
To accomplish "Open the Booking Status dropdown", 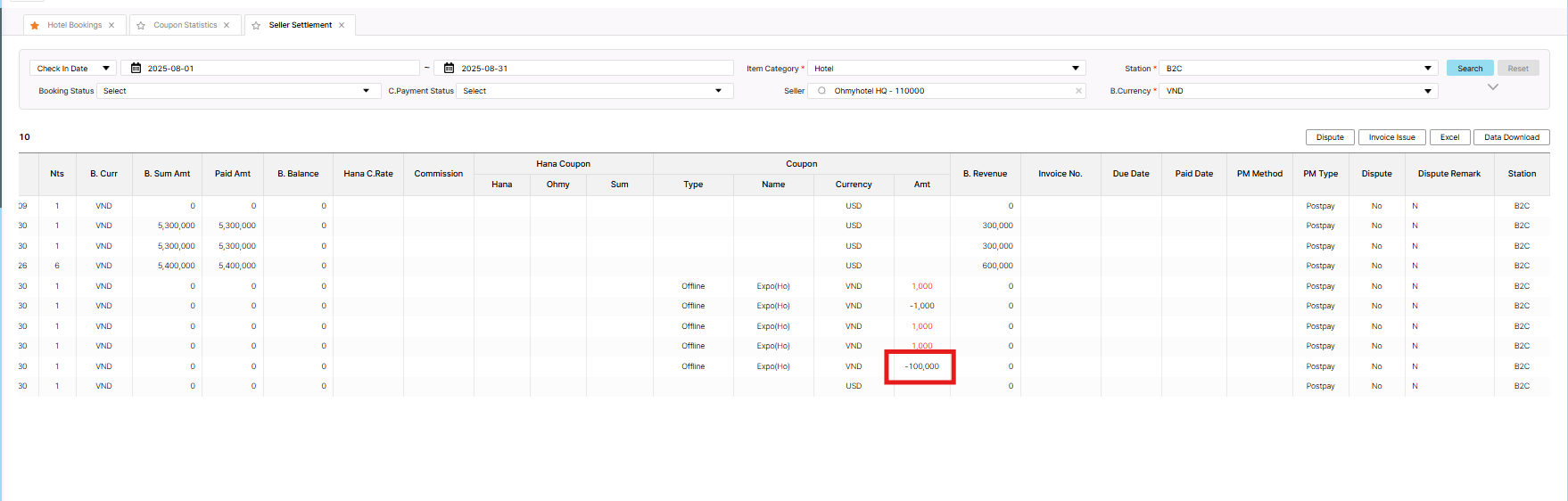I will 237,91.
